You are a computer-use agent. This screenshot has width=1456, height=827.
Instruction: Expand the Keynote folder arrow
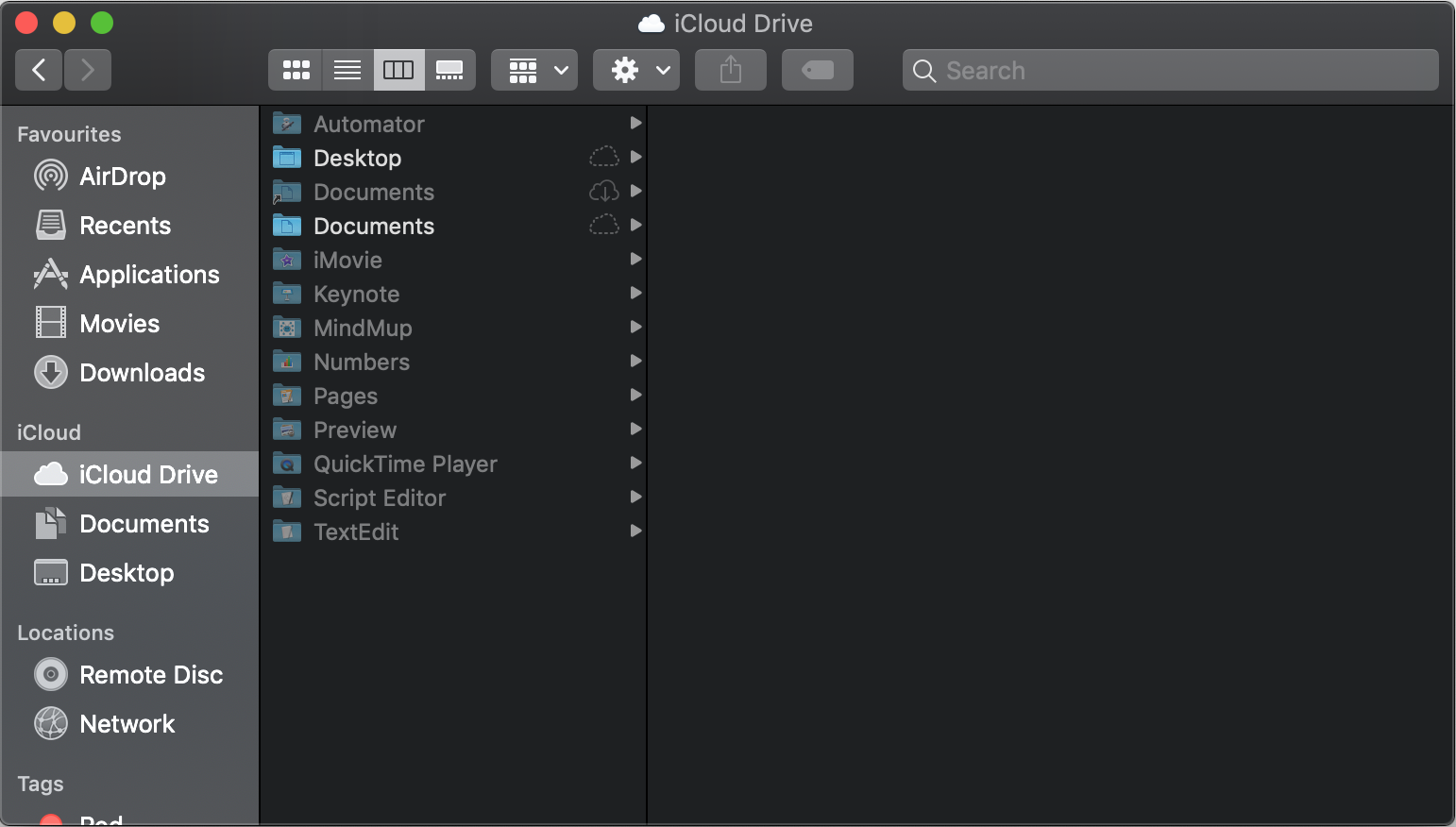pos(635,293)
